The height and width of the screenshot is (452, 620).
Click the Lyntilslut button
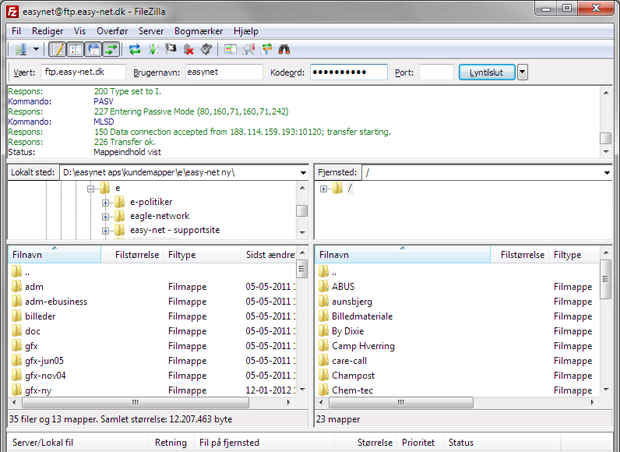pyautogui.click(x=487, y=72)
